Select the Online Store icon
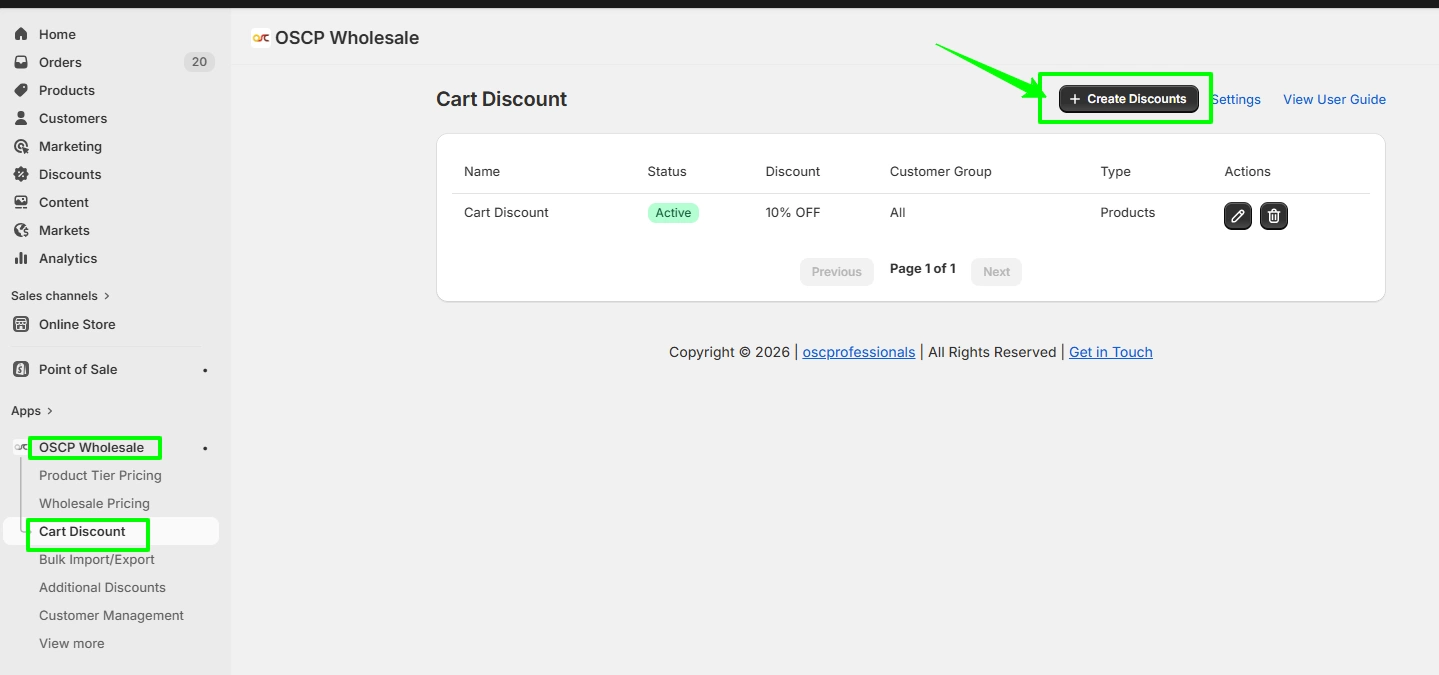The image size is (1439, 675). [21, 324]
